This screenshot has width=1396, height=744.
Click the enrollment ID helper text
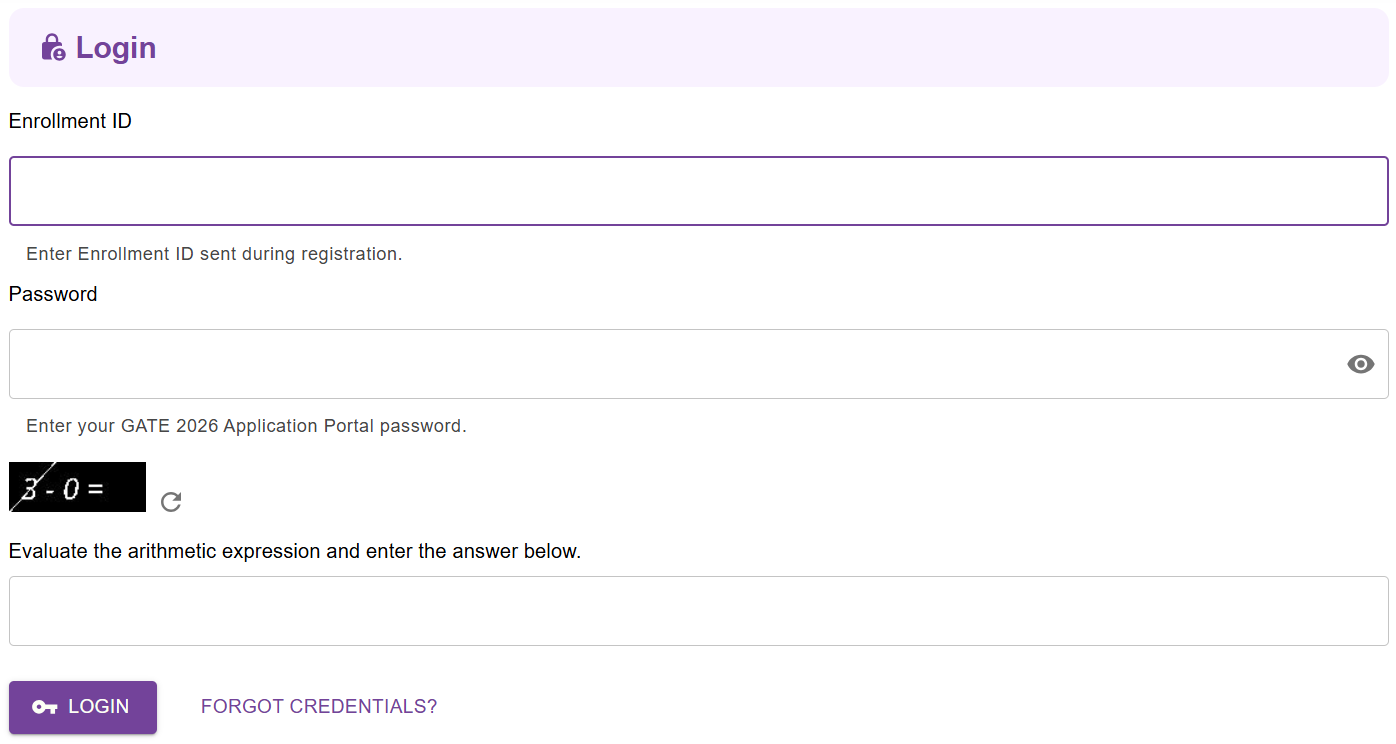pos(213,253)
